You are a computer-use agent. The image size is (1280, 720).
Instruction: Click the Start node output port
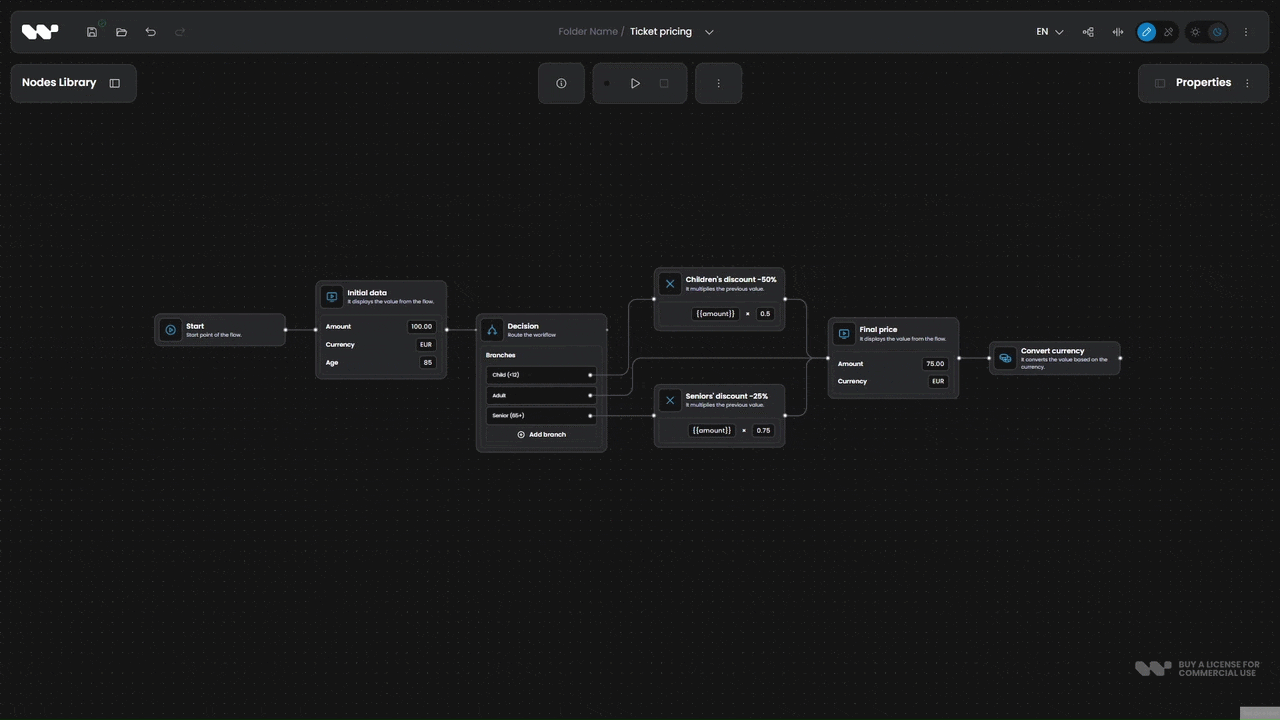click(x=285, y=330)
